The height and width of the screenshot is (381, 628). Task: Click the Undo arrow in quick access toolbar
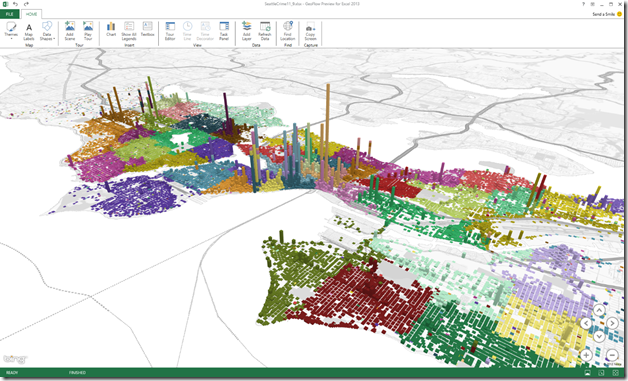click(x=15, y=4)
